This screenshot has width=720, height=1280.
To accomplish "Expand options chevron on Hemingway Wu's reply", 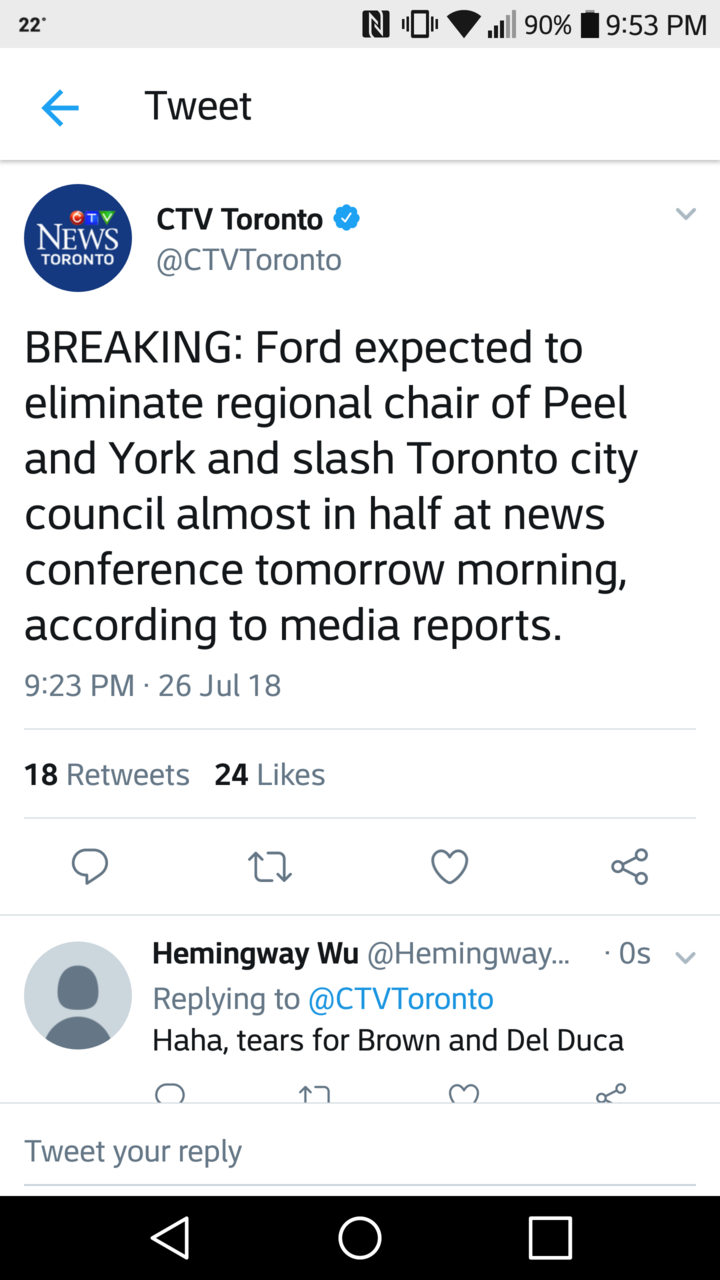I will click(685, 957).
